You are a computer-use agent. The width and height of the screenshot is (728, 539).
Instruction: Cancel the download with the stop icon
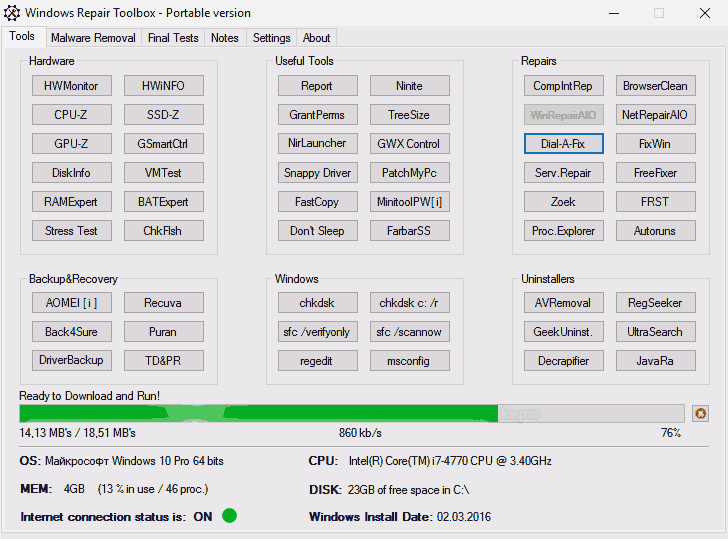pyautogui.click(x=700, y=413)
